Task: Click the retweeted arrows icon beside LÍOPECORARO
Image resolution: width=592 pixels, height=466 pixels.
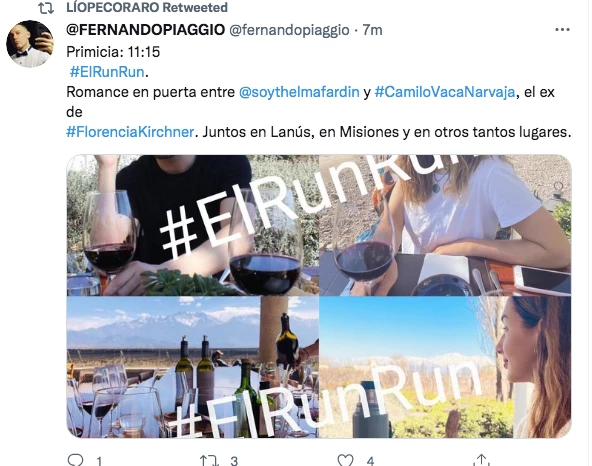Action: coord(46,8)
